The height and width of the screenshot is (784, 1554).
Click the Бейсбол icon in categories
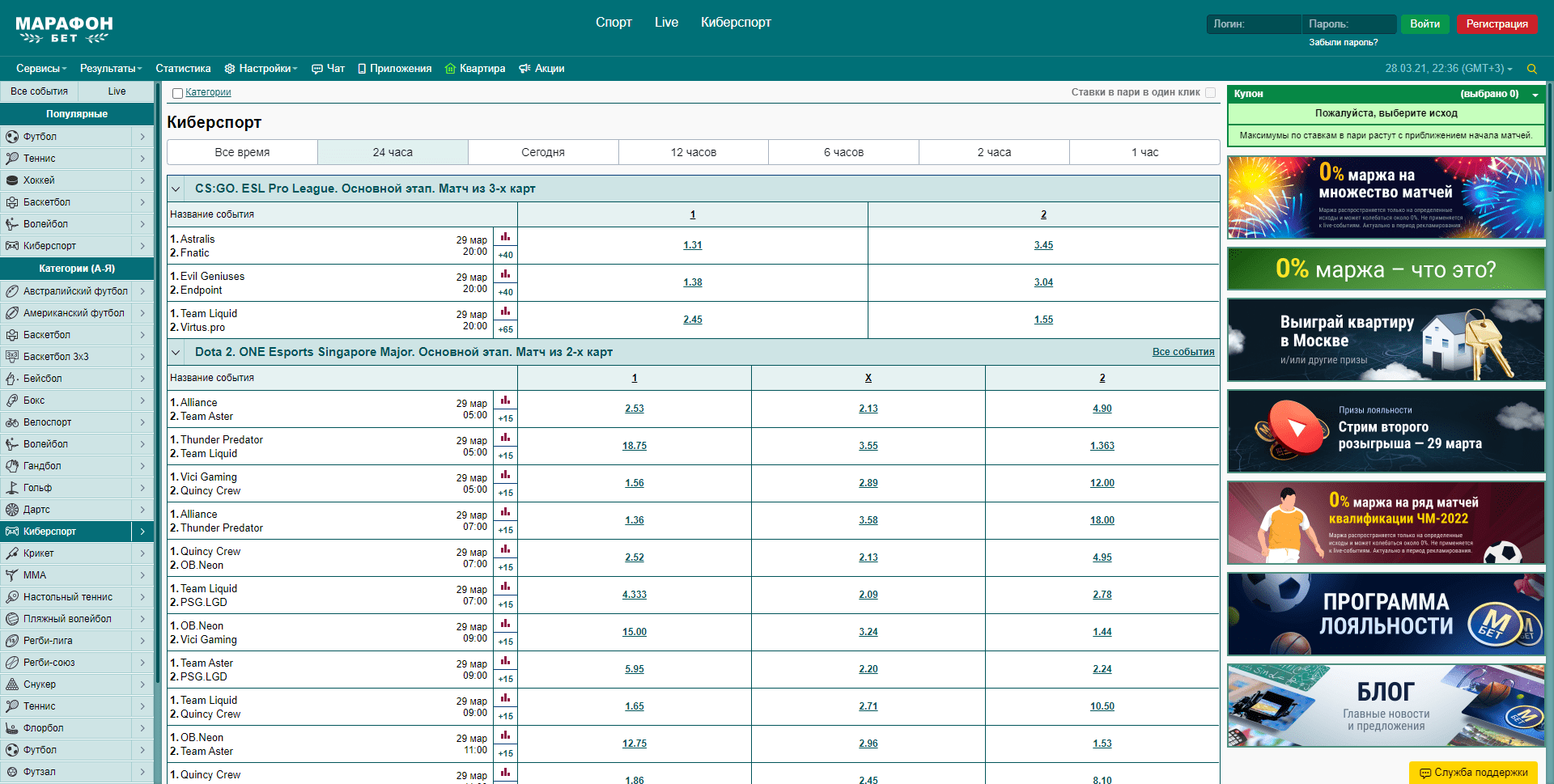[12, 379]
